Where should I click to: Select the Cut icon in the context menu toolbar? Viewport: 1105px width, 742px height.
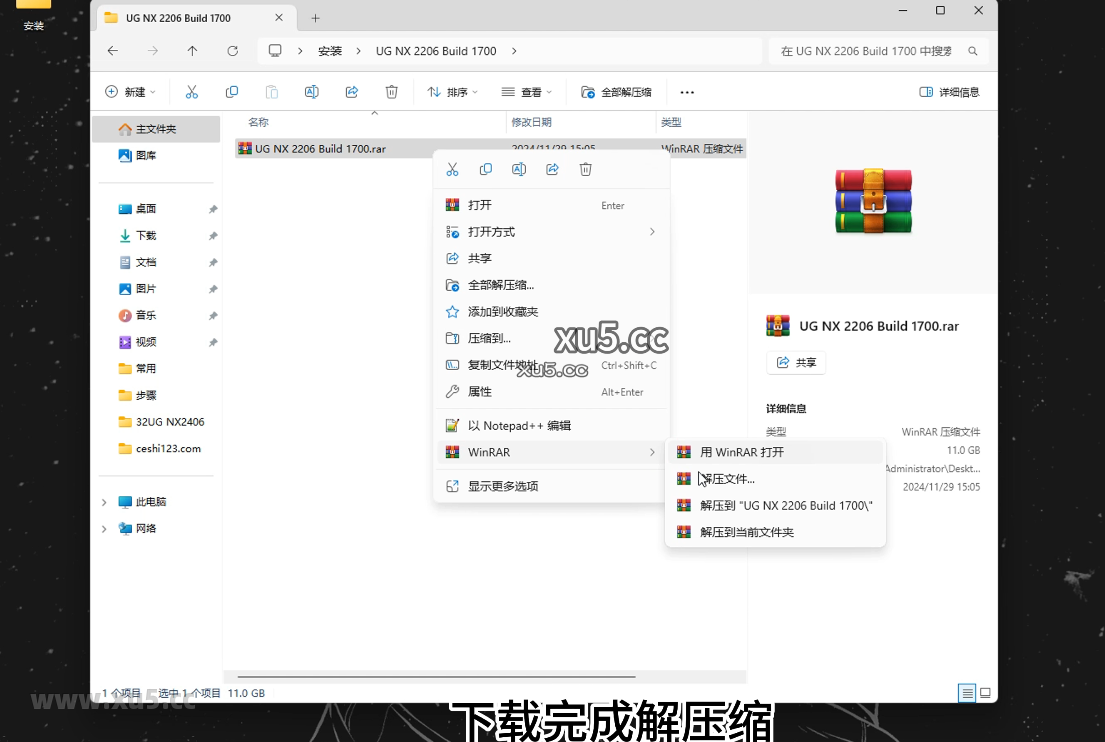point(452,169)
